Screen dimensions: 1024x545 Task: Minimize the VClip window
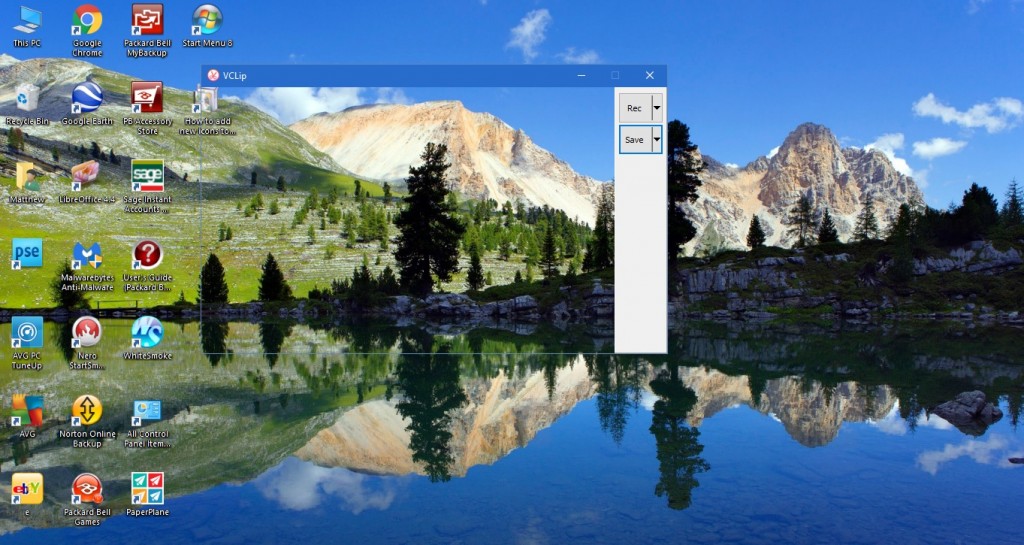582,75
